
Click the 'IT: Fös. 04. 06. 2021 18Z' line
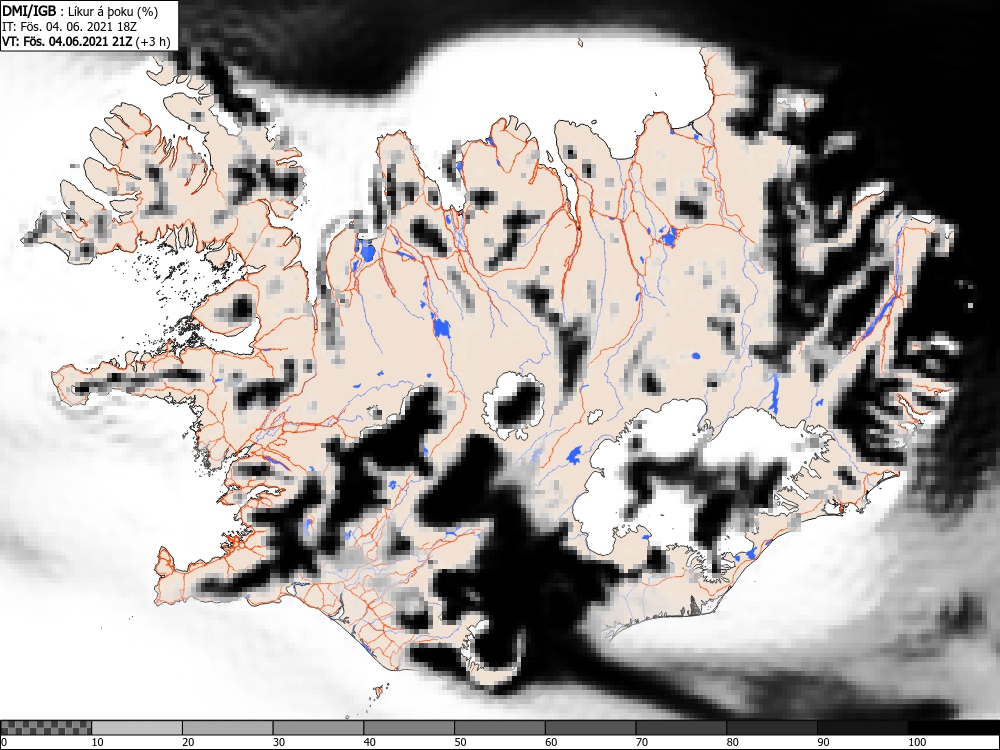pos(70,27)
